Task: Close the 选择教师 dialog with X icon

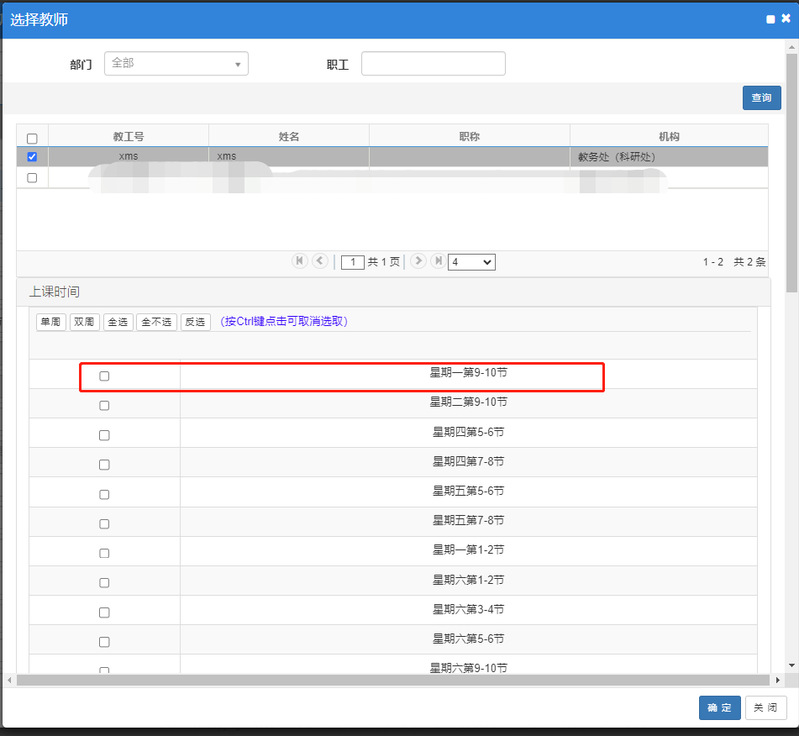Action: point(785,19)
